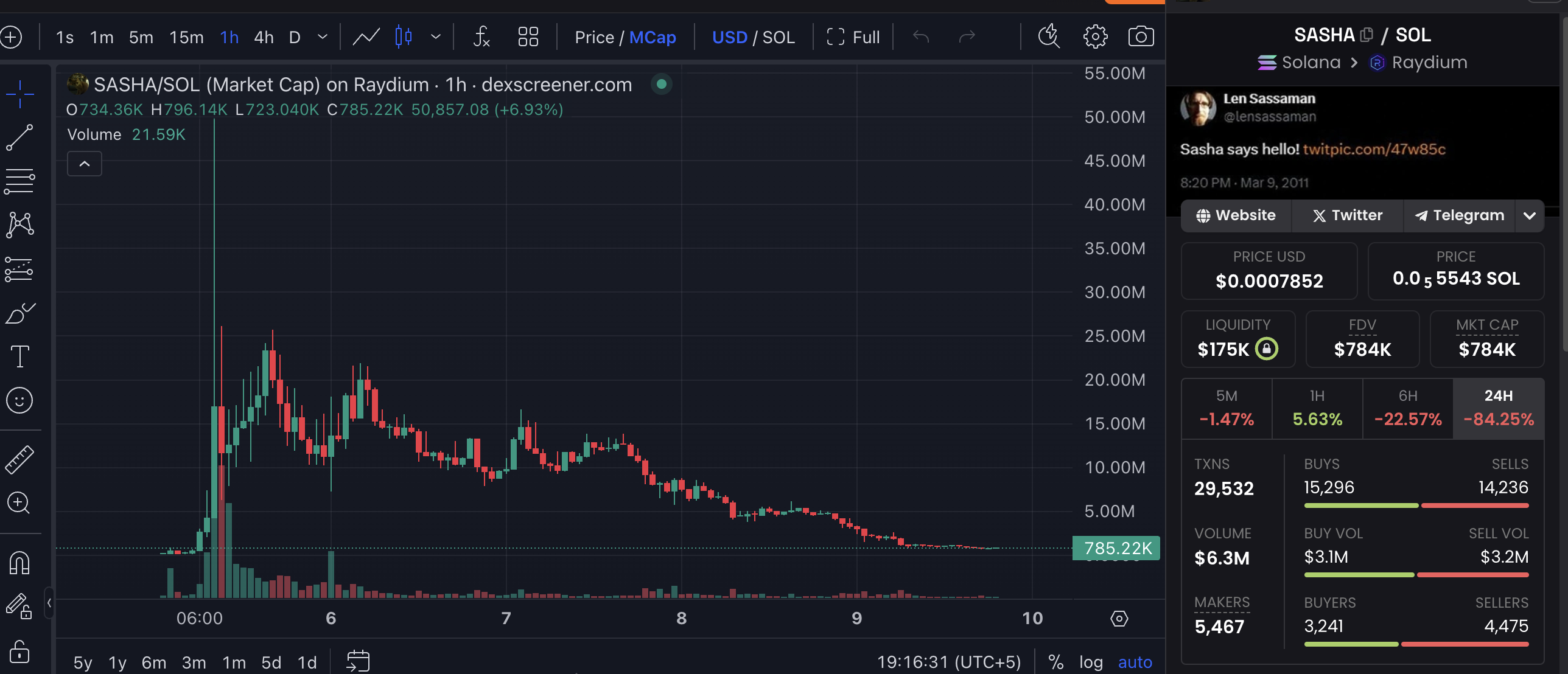Open the twitpic.com link in tweet
The width and height of the screenshot is (1568, 674).
[1374, 149]
